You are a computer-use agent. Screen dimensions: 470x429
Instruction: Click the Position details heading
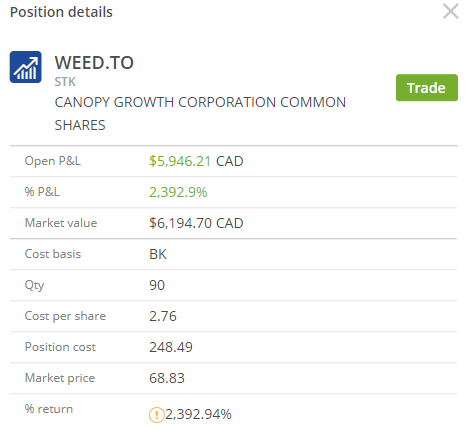tap(61, 12)
